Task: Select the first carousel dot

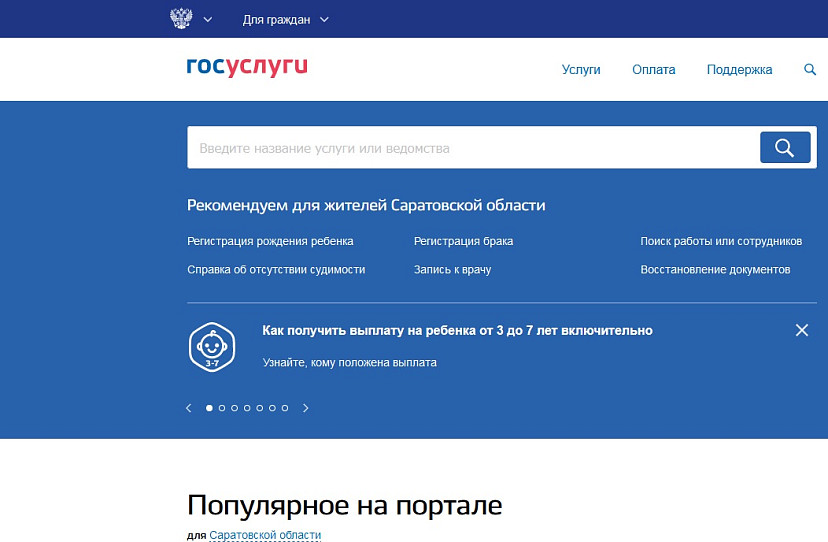Action: coord(209,408)
